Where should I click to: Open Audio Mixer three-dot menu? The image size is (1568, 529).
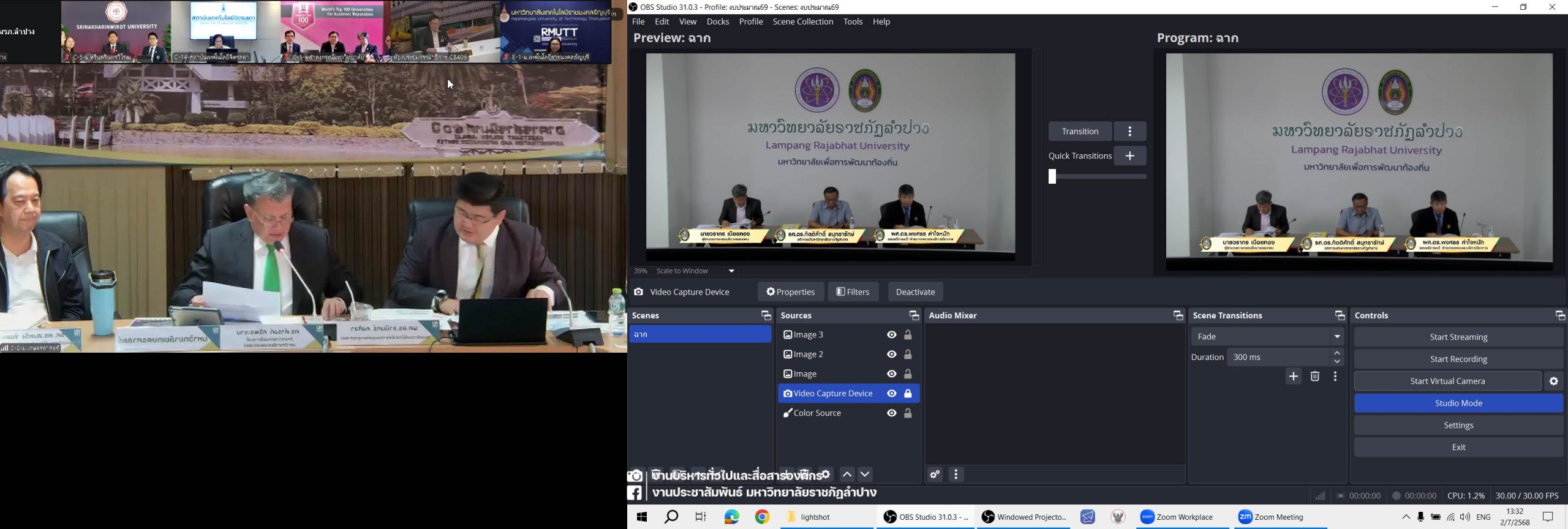pos(956,475)
